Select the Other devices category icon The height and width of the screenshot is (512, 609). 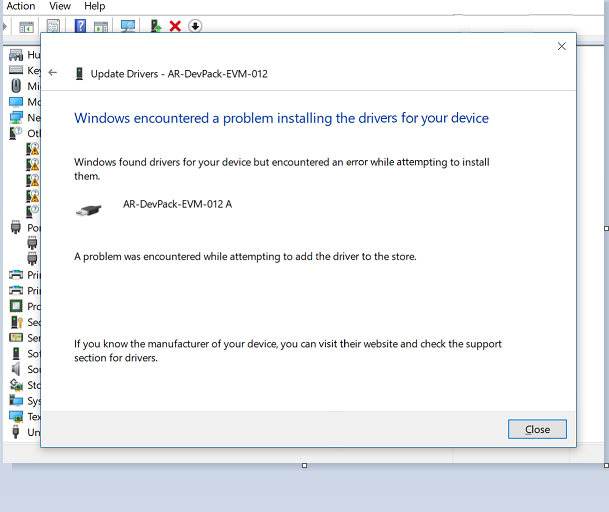point(15,133)
